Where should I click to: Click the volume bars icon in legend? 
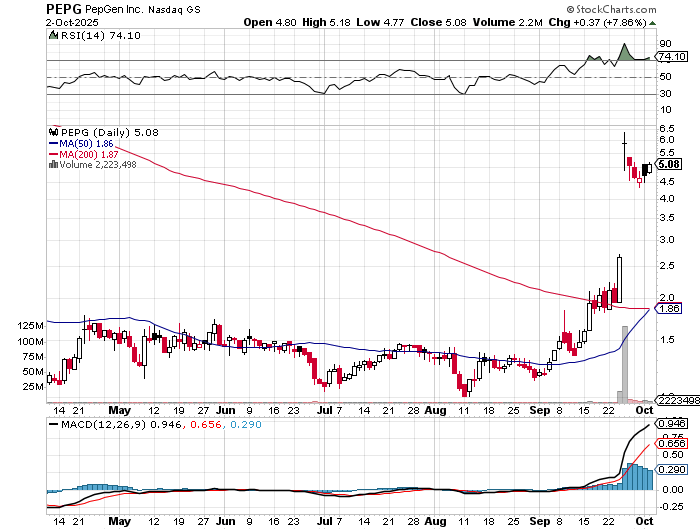click(53, 164)
